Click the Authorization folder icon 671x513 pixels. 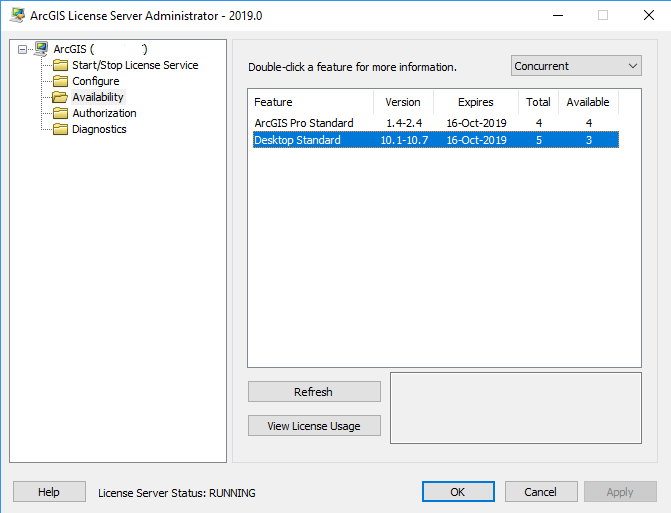(60, 113)
